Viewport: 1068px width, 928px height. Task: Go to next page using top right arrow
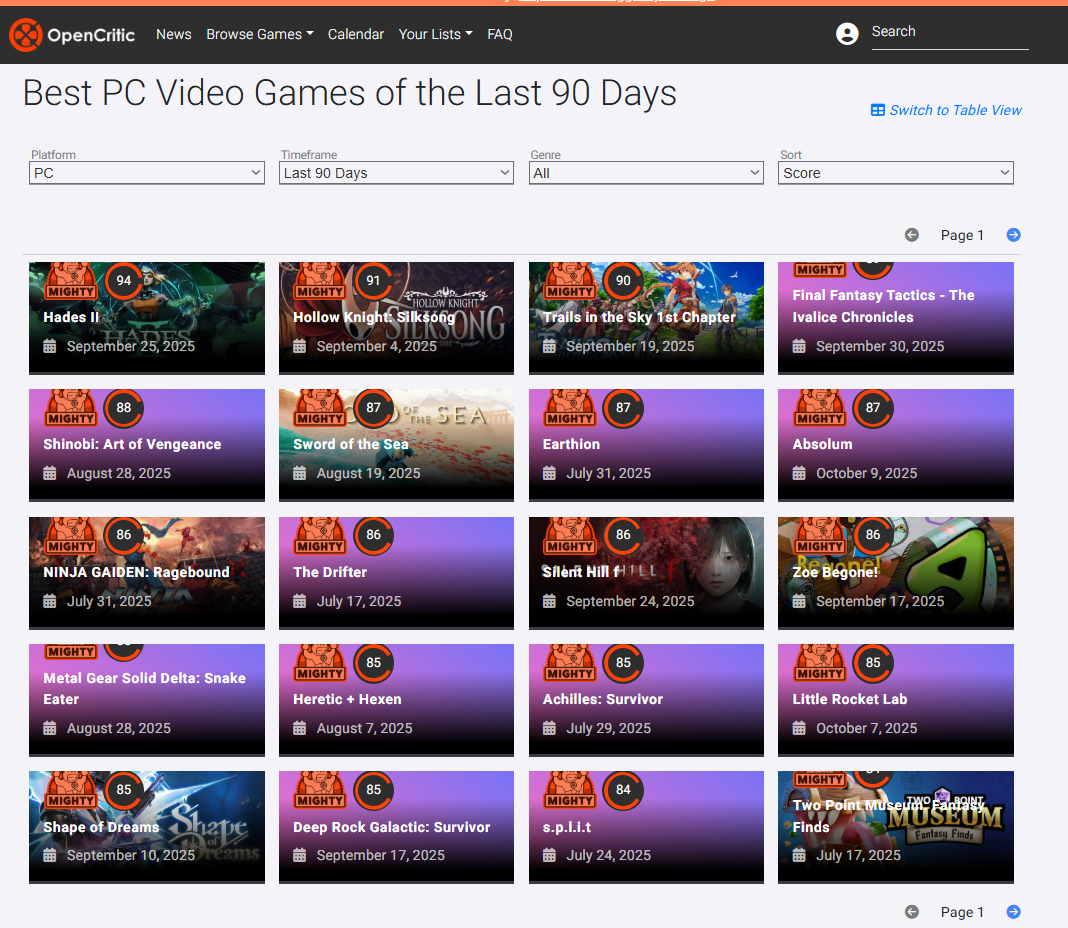[x=1014, y=235]
